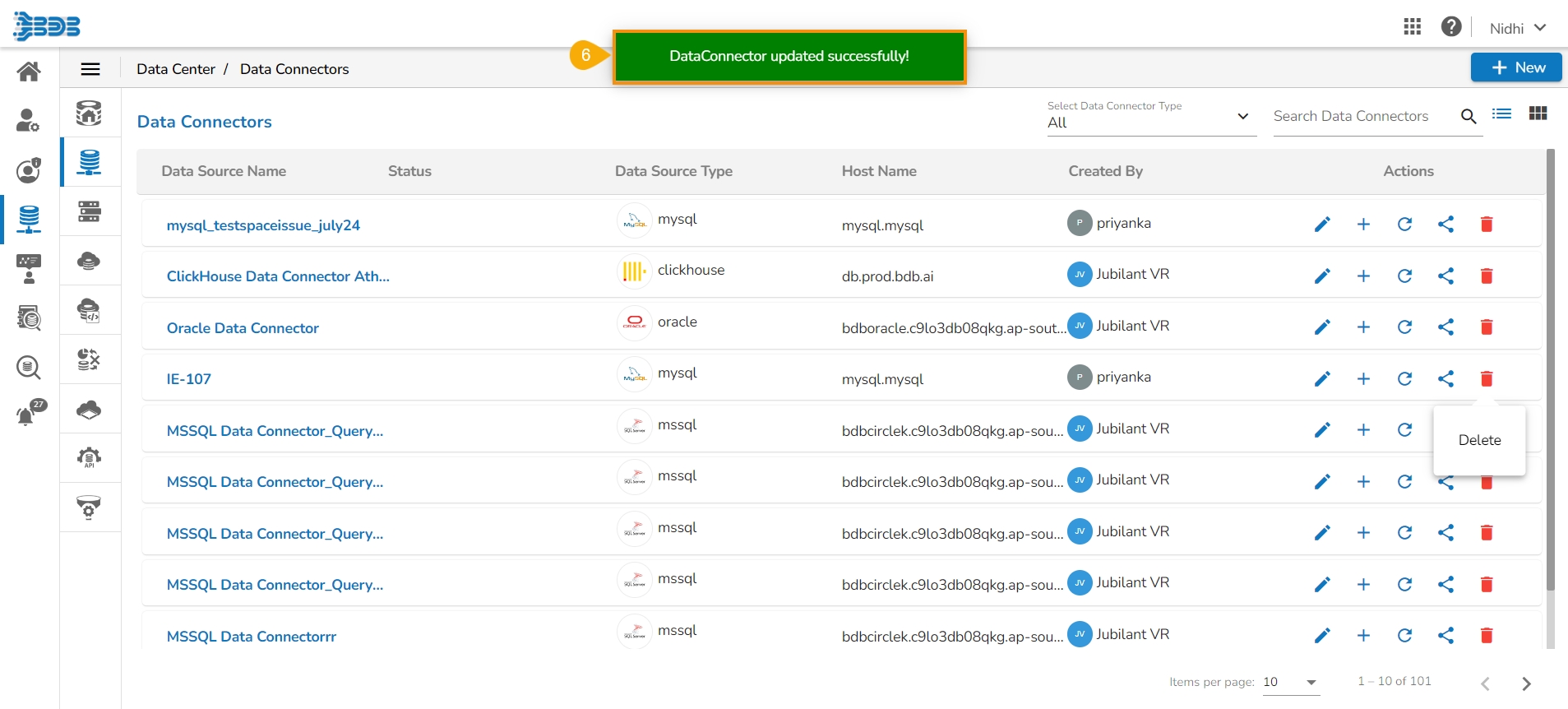Screen dimensions: 1568x709
Task: Click the search magnifier icon
Action: [1469, 117]
